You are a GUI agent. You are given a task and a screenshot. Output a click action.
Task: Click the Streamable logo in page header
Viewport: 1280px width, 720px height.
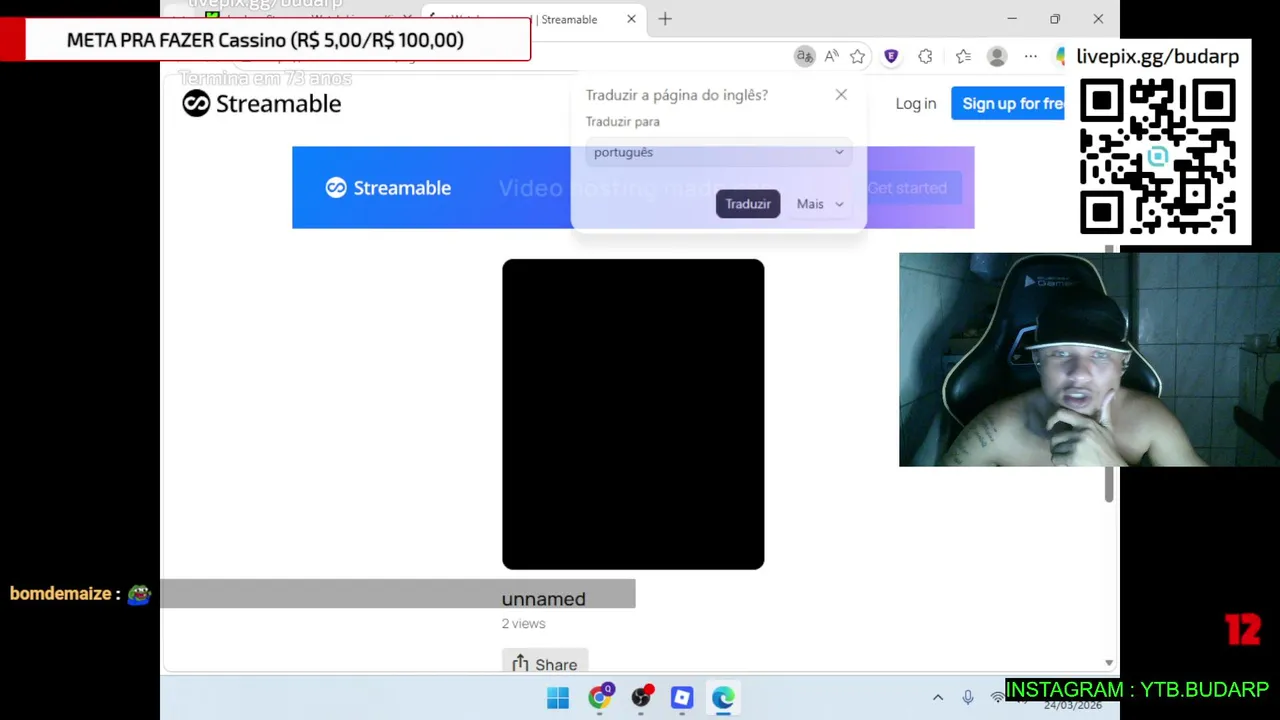[x=262, y=103]
